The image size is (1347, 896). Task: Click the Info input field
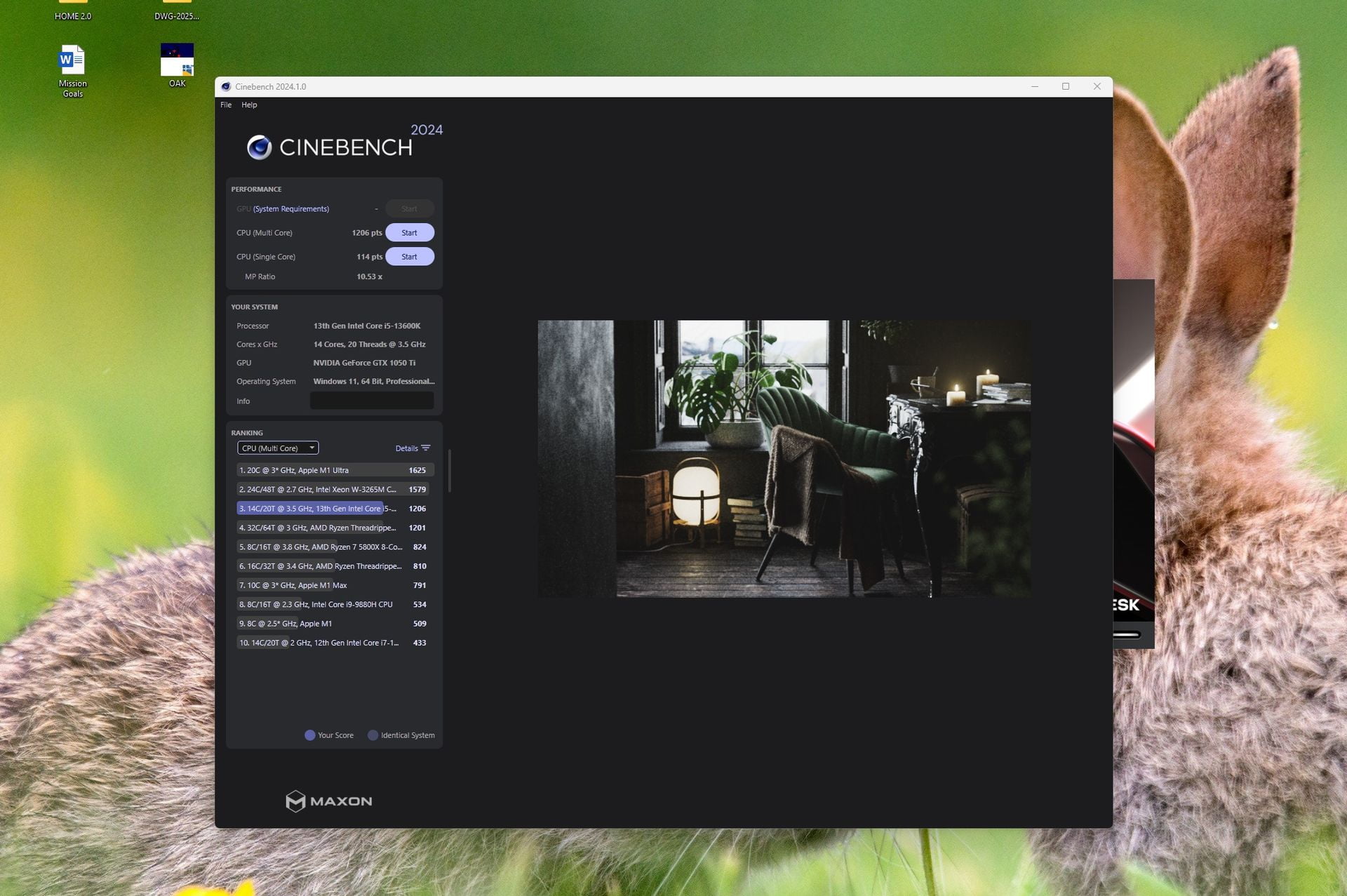point(372,401)
